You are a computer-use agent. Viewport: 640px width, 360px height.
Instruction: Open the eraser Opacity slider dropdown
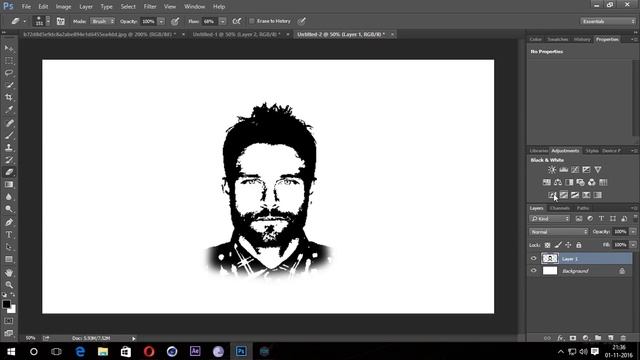tap(161, 21)
